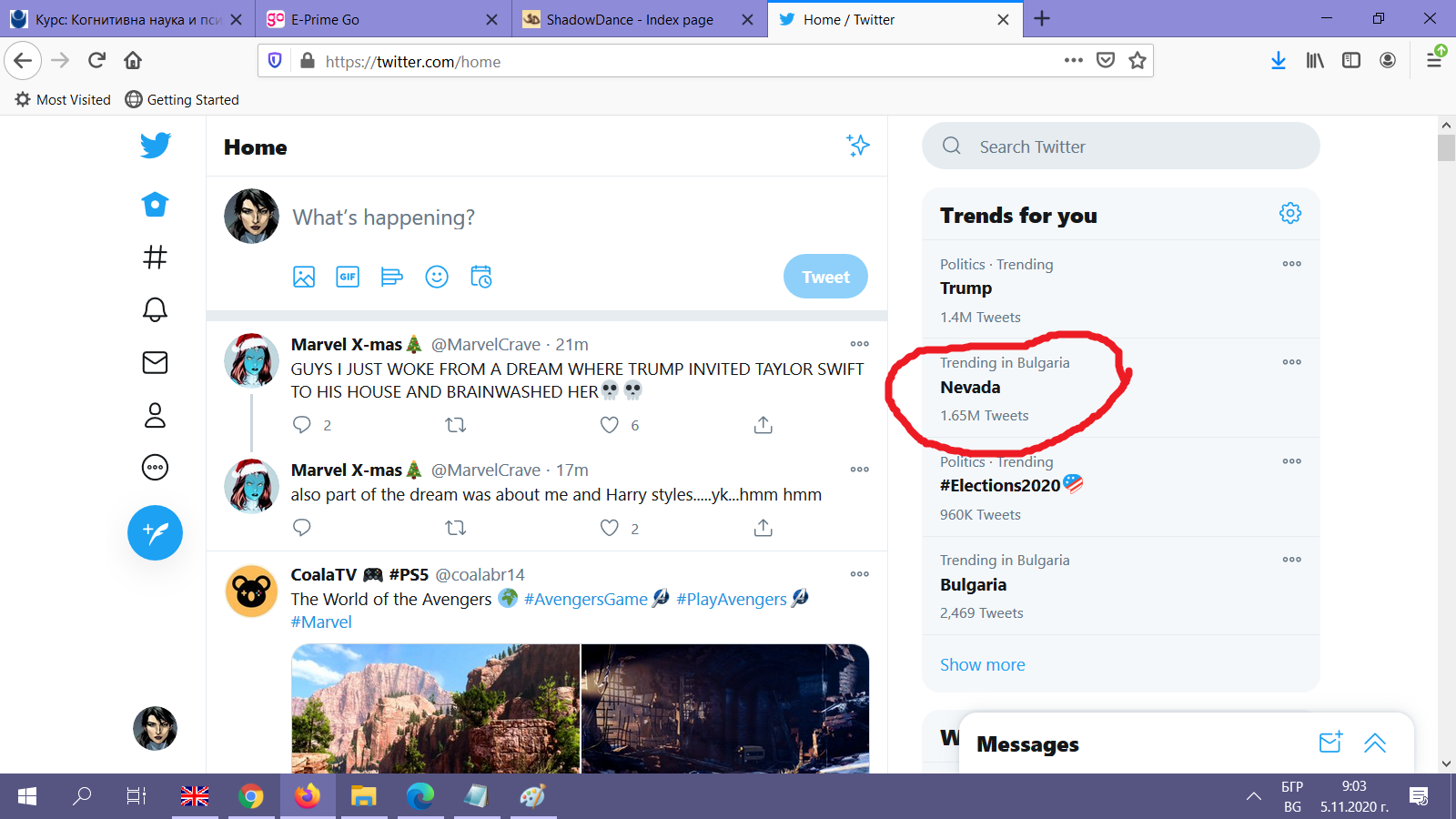Toggle latest tweets with sparkle icon

[x=857, y=146]
